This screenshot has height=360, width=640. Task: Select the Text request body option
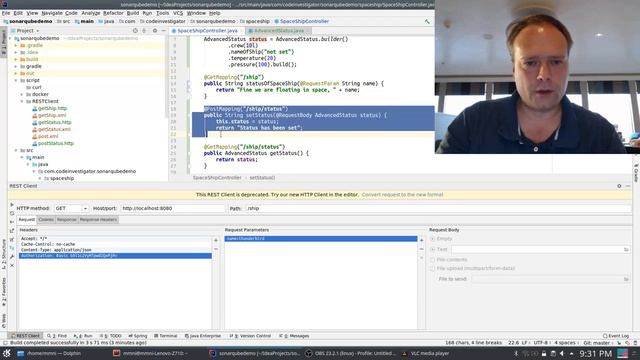(x=433, y=249)
